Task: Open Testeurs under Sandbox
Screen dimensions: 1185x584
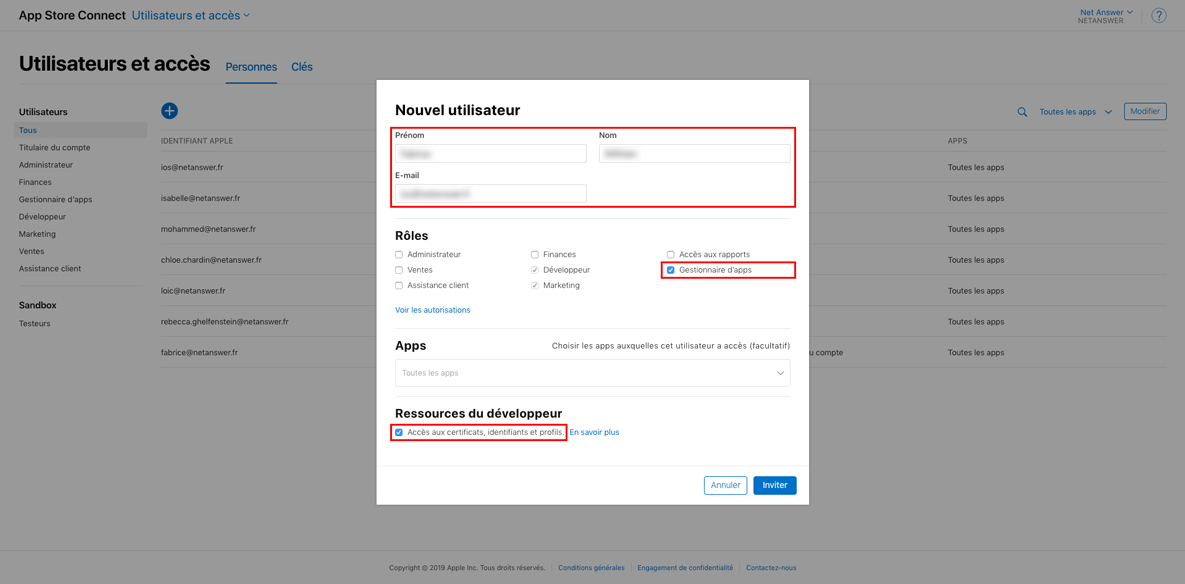Action: [x=35, y=323]
